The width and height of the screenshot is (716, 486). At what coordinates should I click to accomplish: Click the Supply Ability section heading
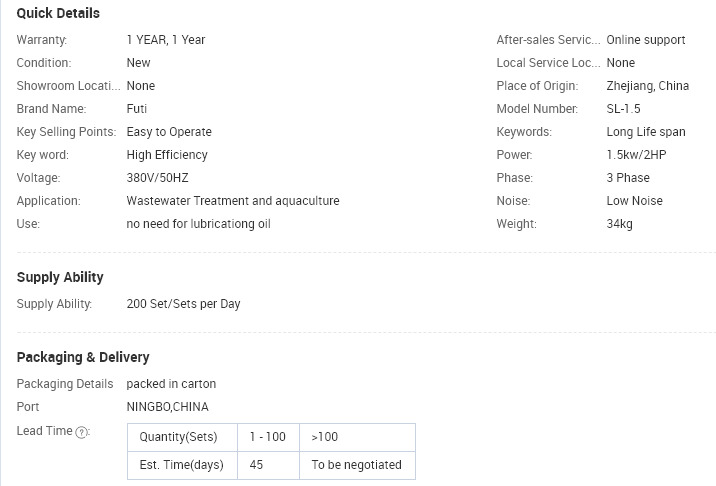point(60,277)
